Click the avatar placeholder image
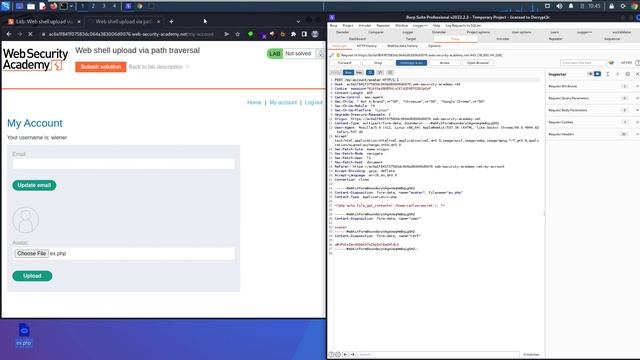Screen dimensions: 640x360 [26, 220]
